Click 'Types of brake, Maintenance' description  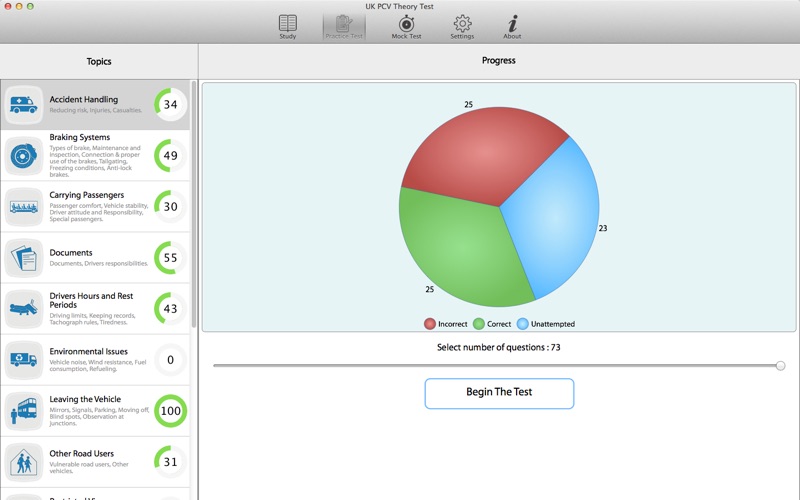(x=95, y=161)
